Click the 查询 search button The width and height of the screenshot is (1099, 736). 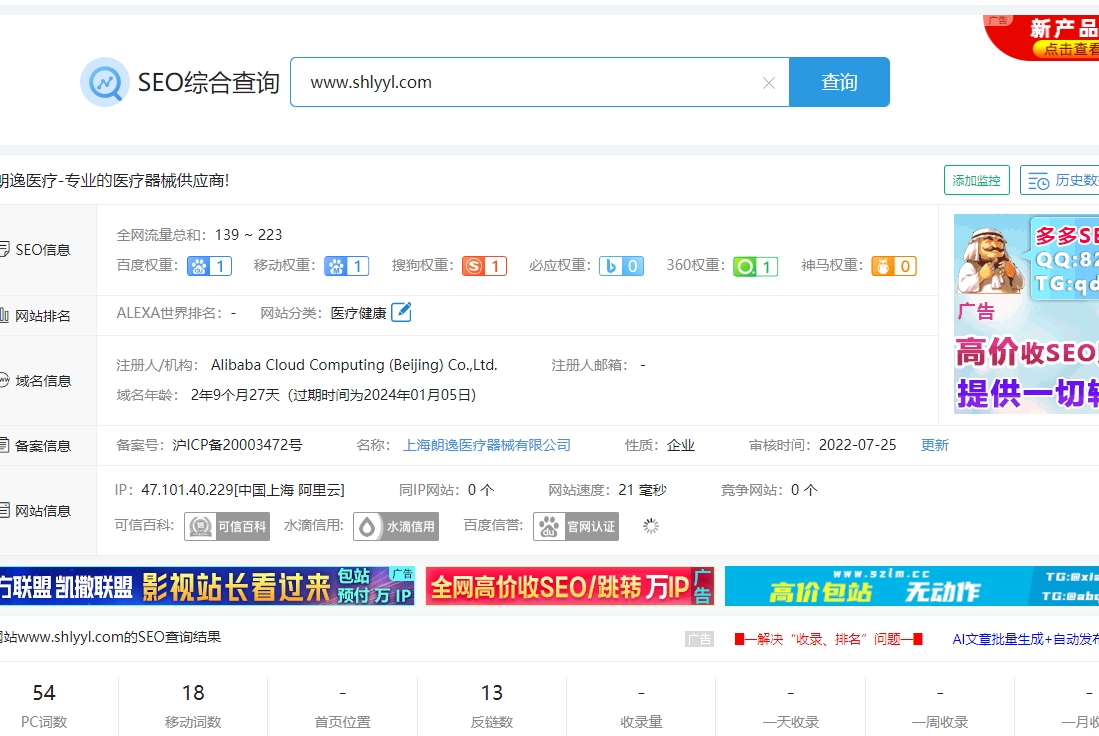coord(839,82)
